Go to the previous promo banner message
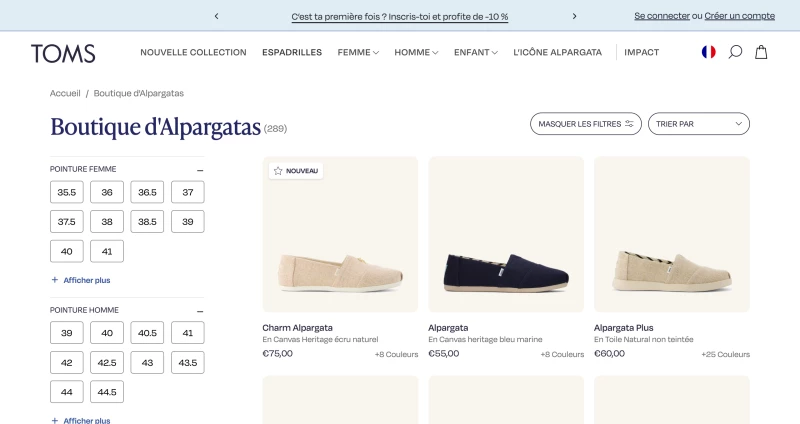Screen dimensions: 800x424 click(x=216, y=16)
